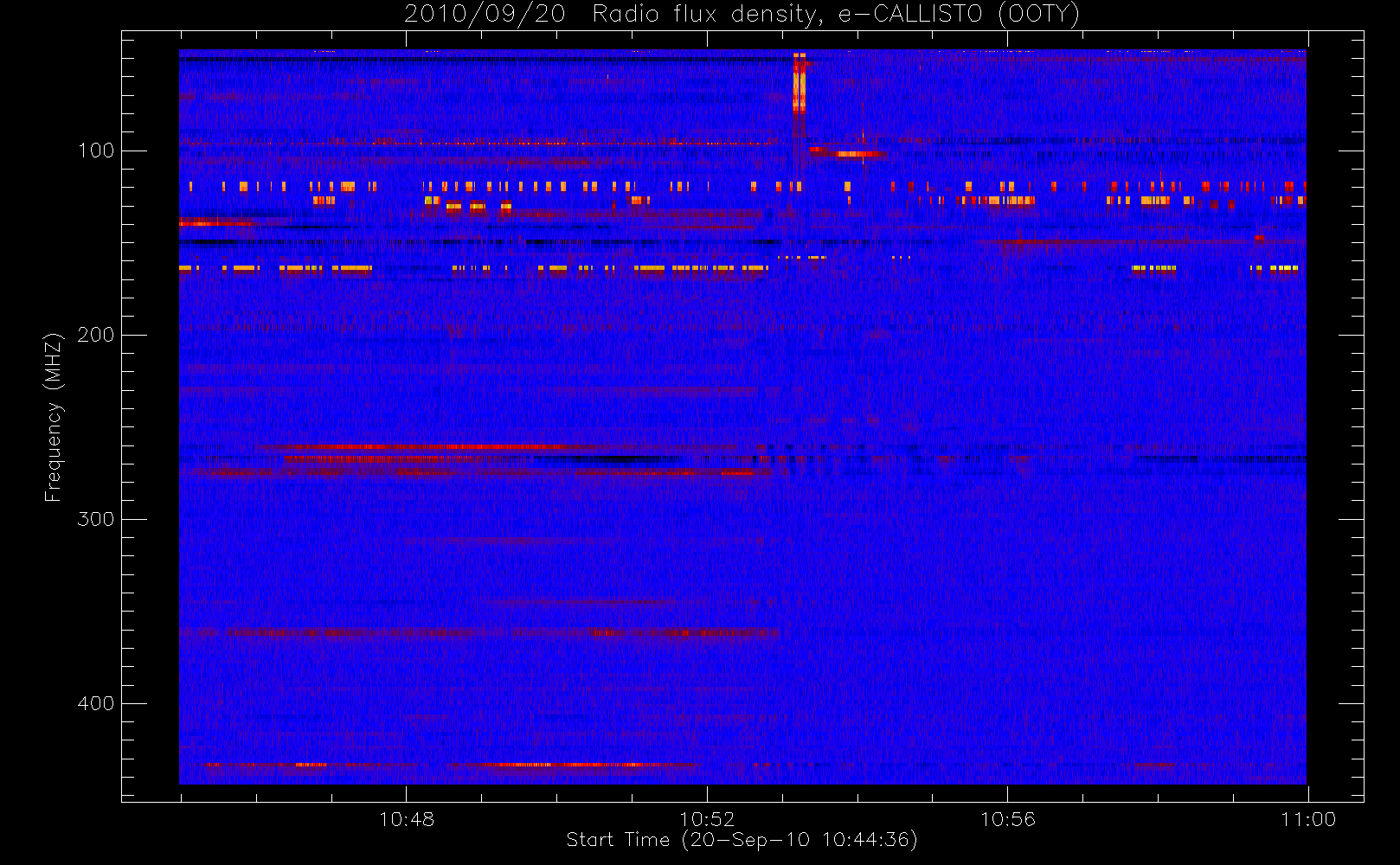Click the 'Start Time (20-Sep-10 10:44:36)' label
This screenshot has width=1400, height=865.
click(742, 840)
